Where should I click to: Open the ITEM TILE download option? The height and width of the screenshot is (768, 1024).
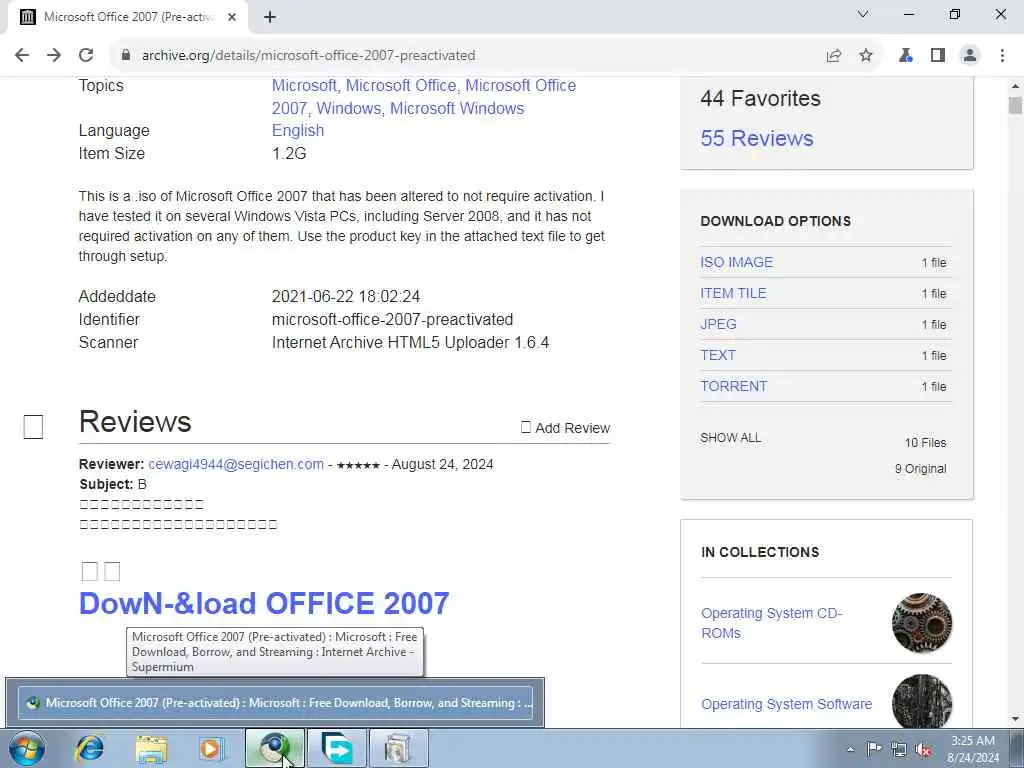pyautogui.click(x=733, y=293)
